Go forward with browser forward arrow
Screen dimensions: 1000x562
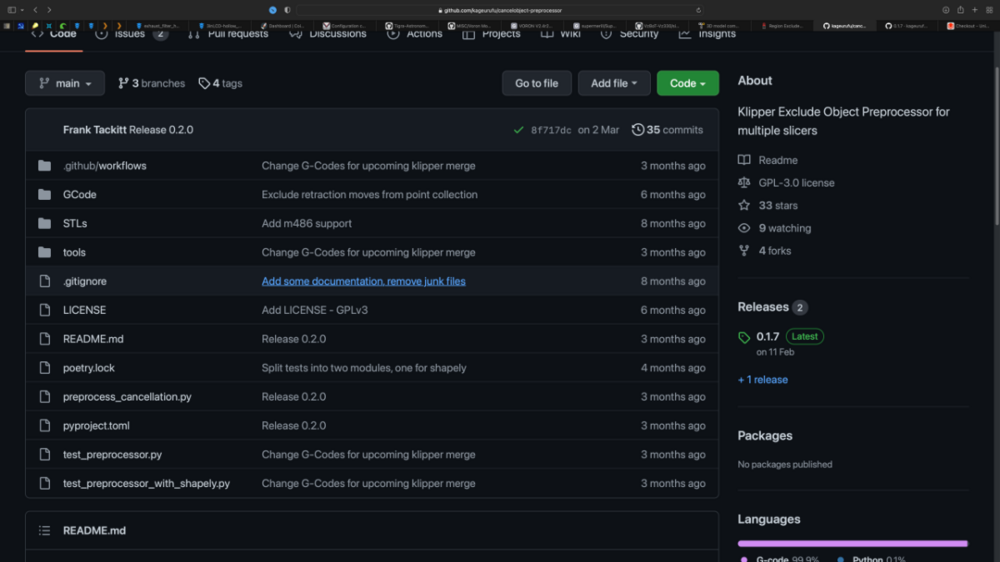pos(49,10)
